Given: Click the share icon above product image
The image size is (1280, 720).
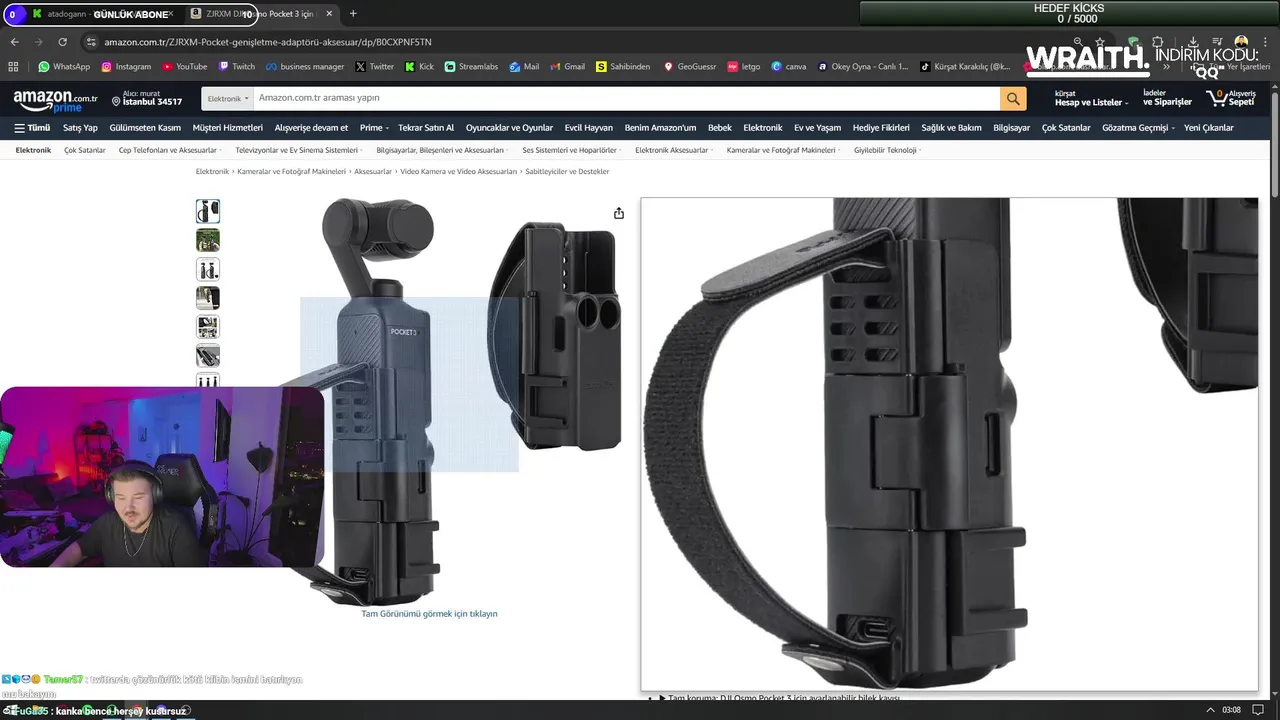Looking at the screenshot, I should point(619,213).
